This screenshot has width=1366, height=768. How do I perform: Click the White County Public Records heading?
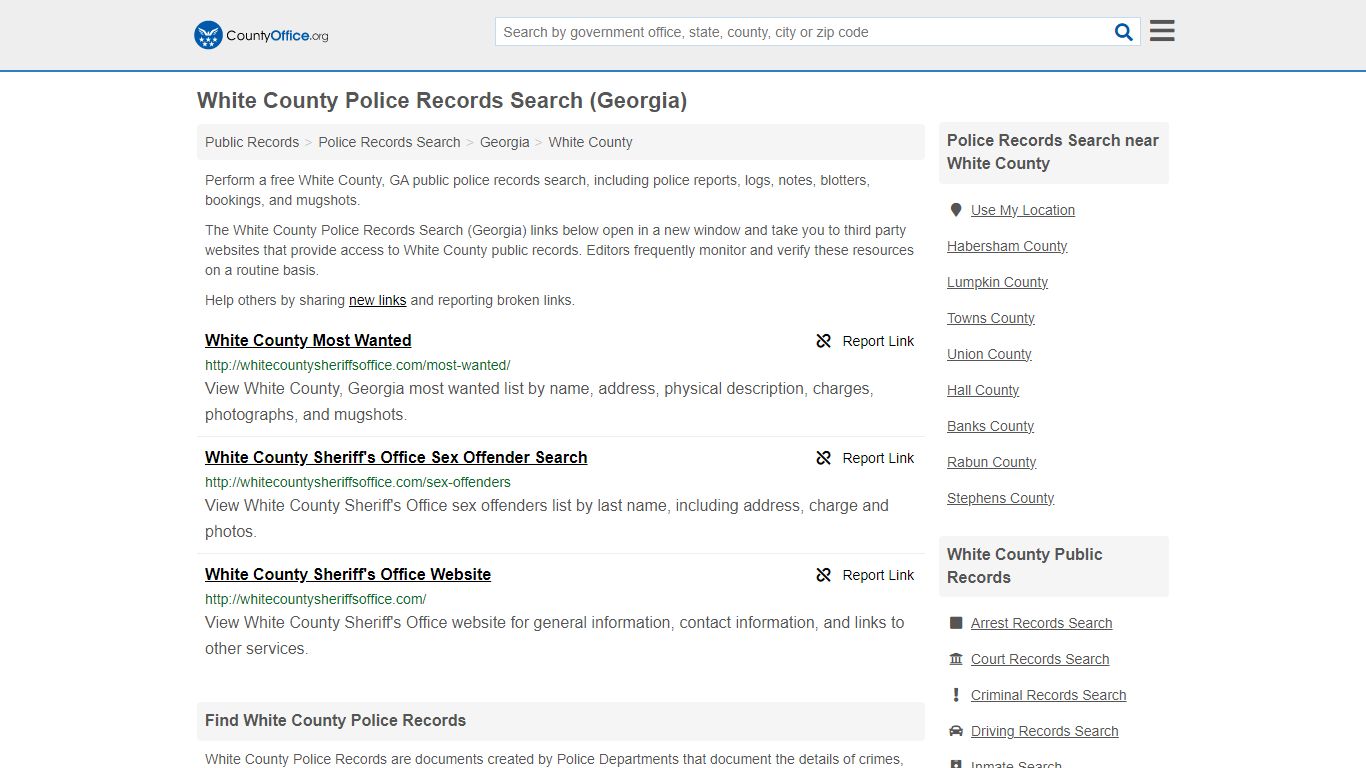click(1025, 566)
